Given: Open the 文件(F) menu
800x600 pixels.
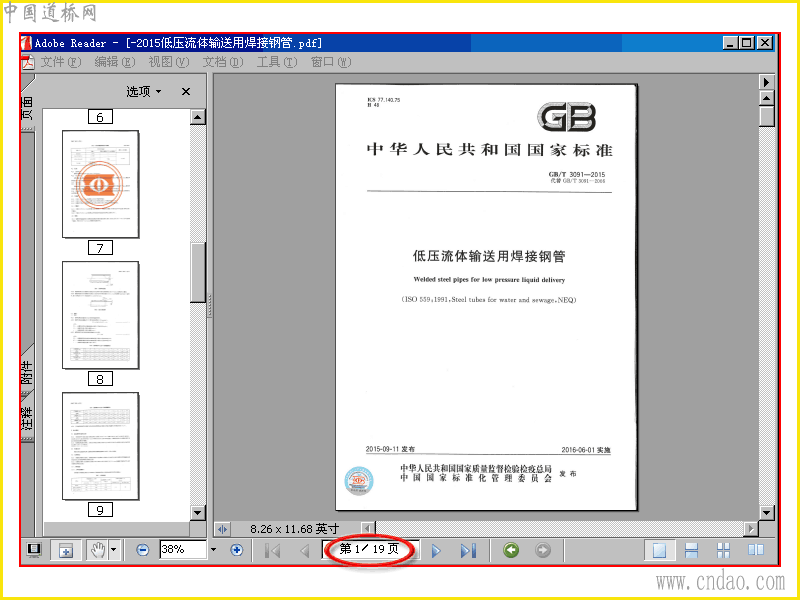Looking at the screenshot, I should [x=61, y=62].
